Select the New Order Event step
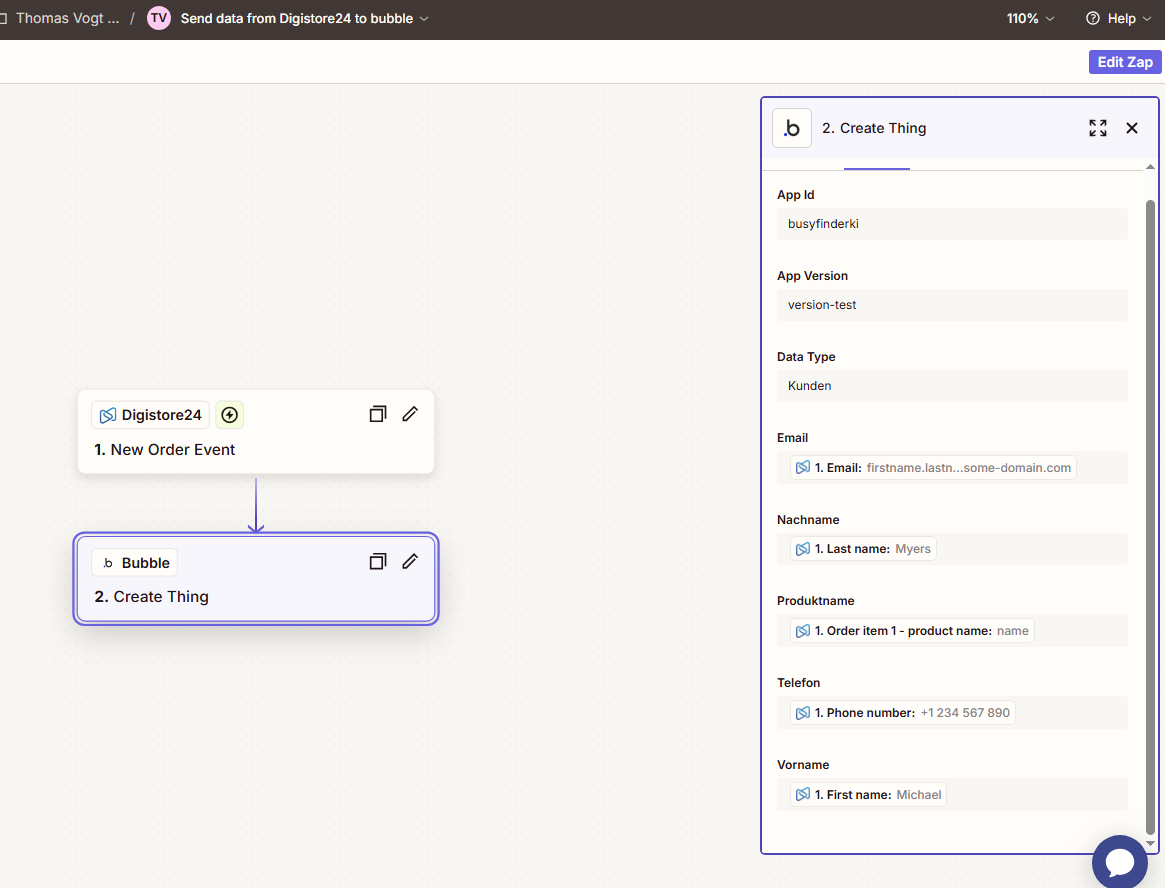This screenshot has height=888, width=1165. (x=256, y=432)
